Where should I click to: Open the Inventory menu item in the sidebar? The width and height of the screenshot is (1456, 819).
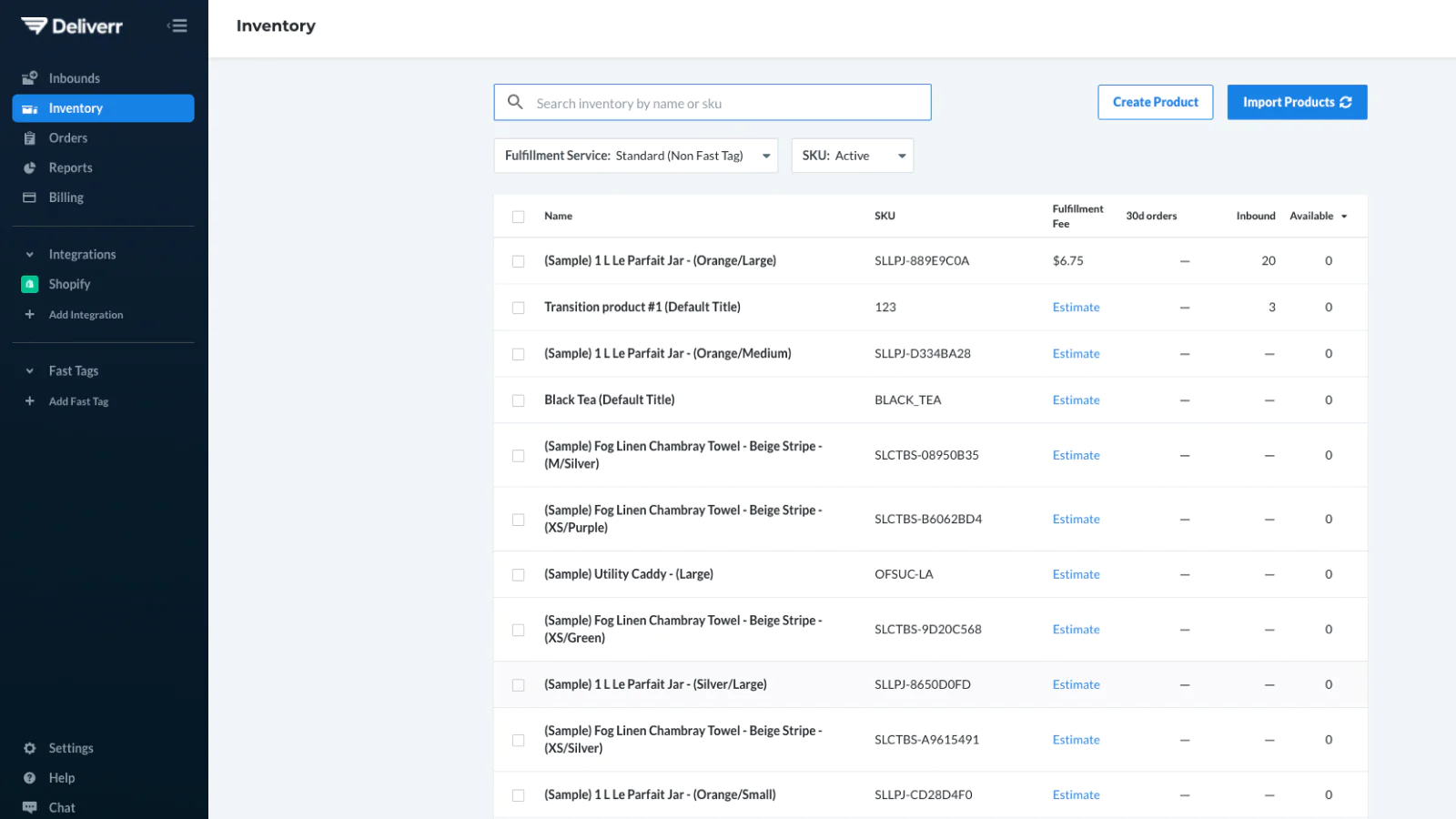103,108
